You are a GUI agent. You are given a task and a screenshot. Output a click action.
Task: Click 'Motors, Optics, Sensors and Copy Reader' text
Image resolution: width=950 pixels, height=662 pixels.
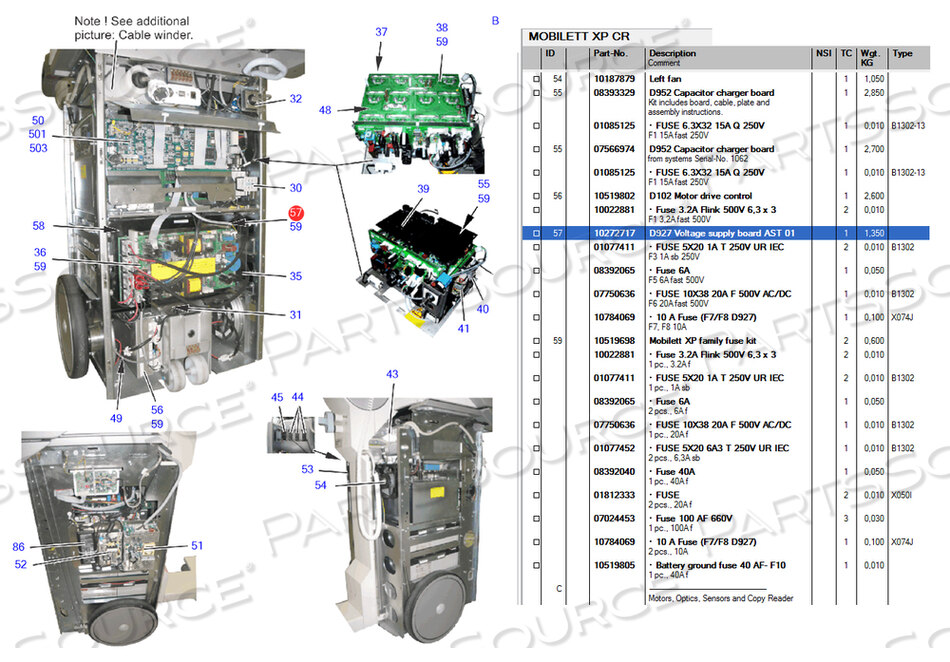pyautogui.click(x=720, y=598)
